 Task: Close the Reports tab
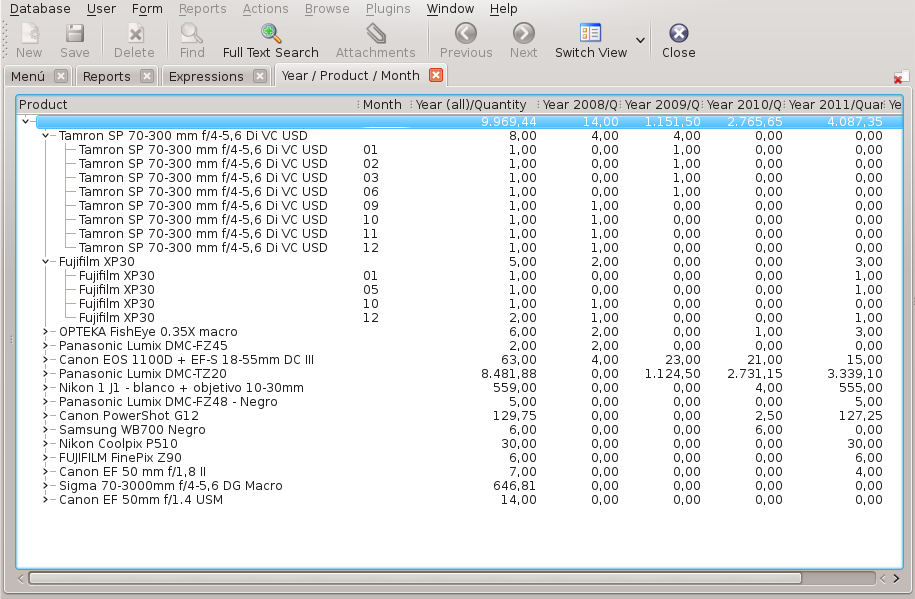147,76
